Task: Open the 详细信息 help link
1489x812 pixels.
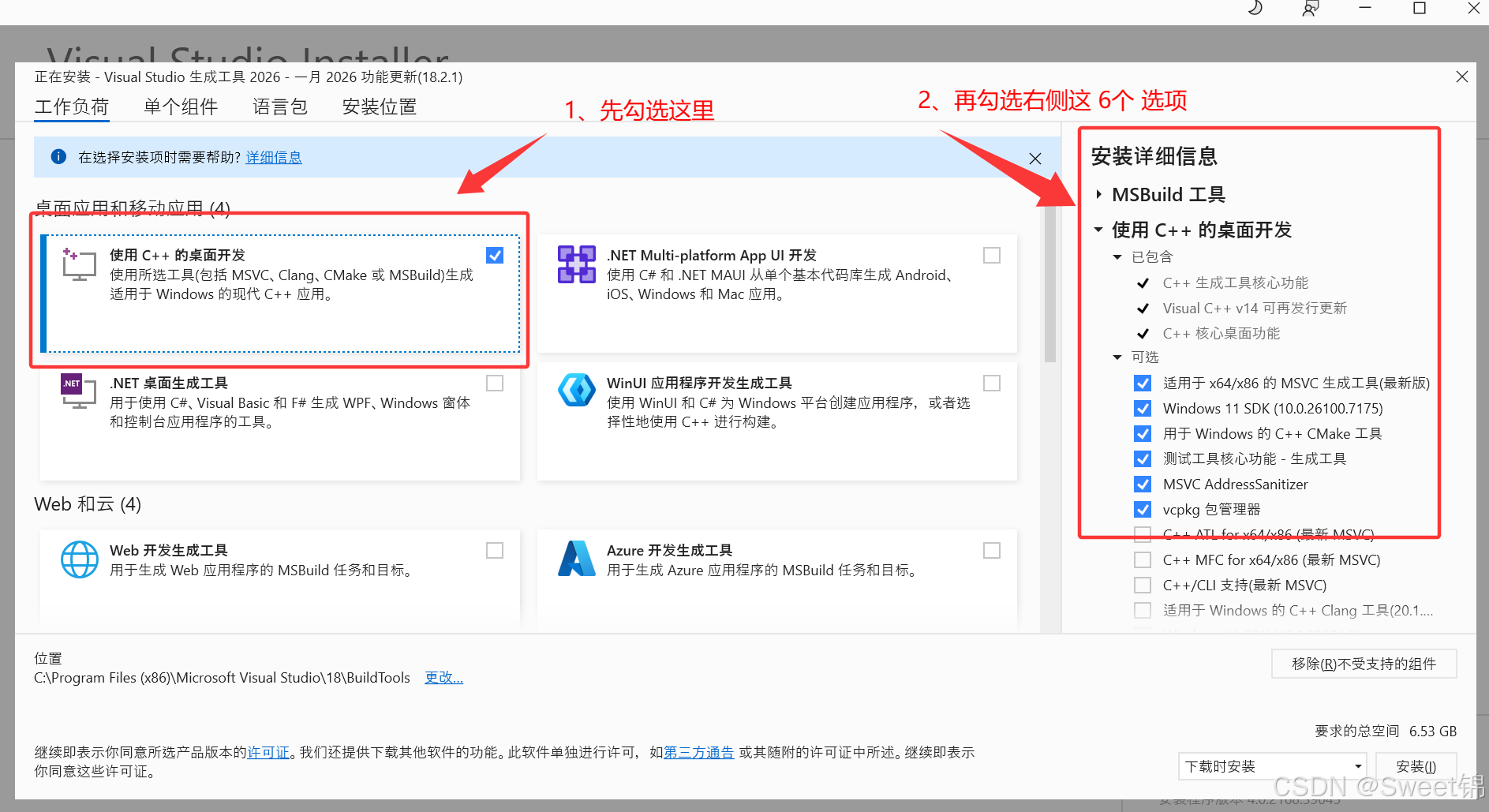Action: pos(274,157)
